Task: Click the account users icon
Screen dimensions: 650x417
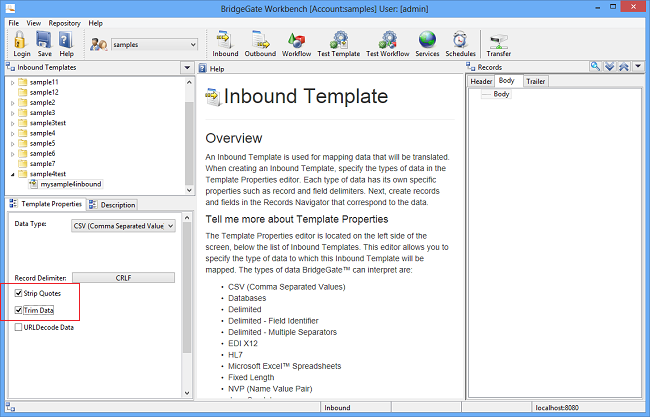Action: pyautogui.click(x=99, y=44)
